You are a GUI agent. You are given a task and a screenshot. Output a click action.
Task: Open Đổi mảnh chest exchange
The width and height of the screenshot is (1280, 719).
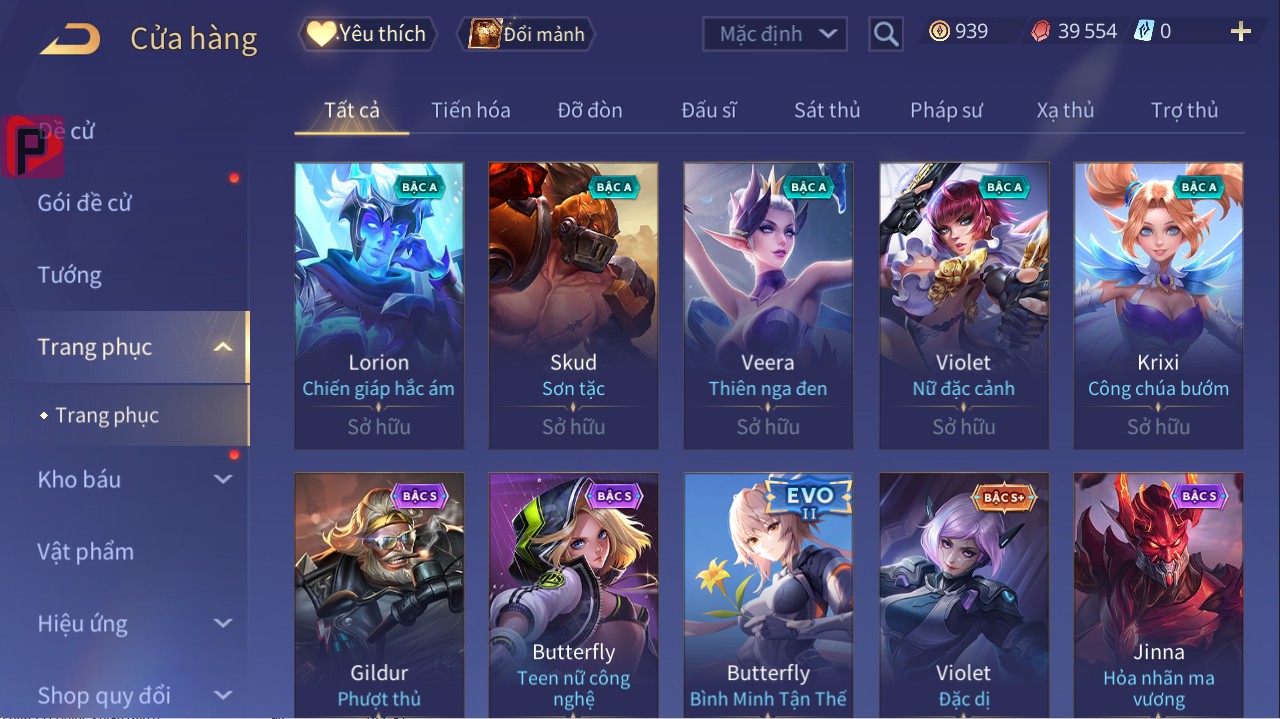click(526, 34)
